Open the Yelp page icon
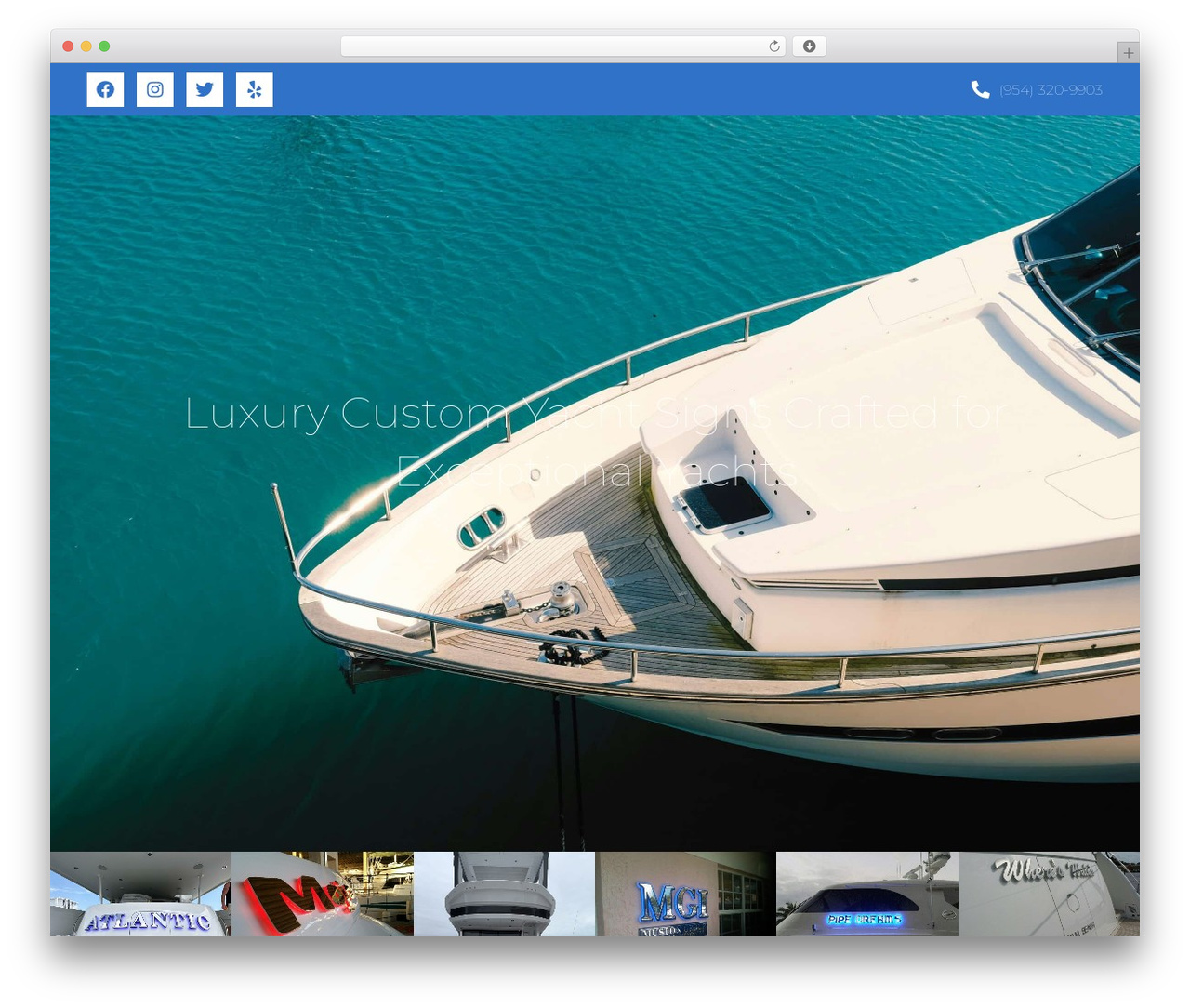1190x1008 pixels. tap(254, 89)
